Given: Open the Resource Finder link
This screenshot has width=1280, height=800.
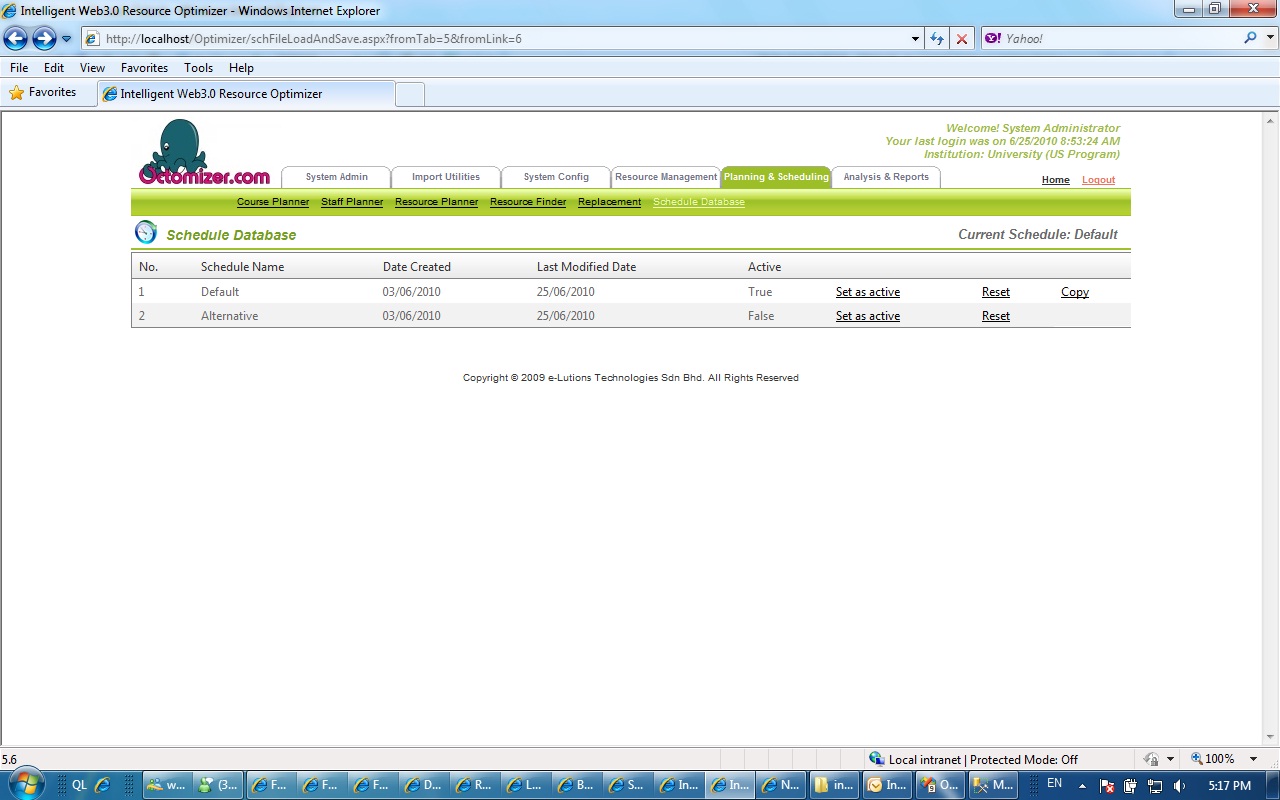Looking at the screenshot, I should click(x=528, y=202).
